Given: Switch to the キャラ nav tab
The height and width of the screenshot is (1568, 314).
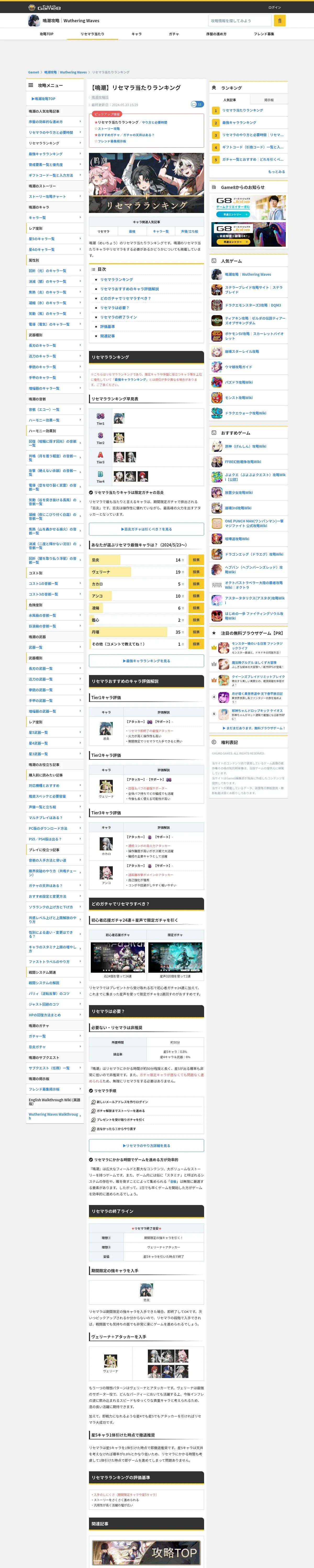Looking at the screenshot, I should pyautogui.click(x=137, y=34).
